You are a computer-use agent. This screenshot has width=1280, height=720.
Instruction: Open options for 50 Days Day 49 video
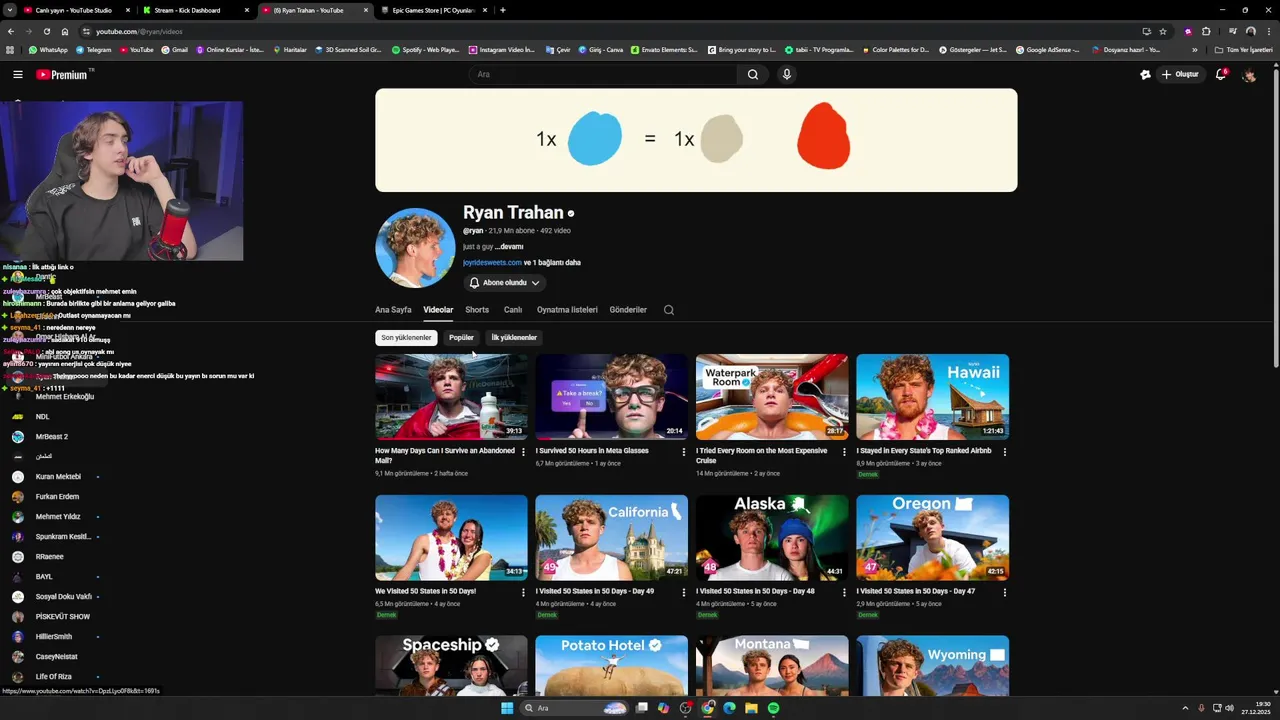coord(684,592)
